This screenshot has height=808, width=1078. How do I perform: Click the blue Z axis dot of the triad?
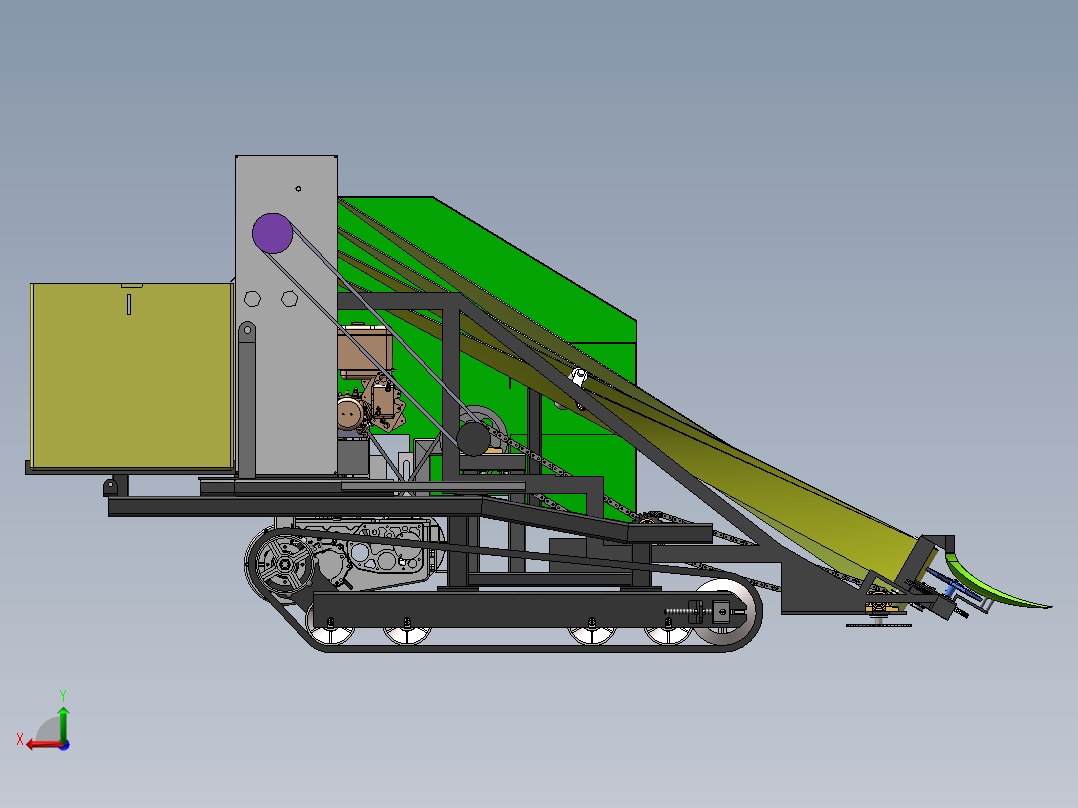point(65,745)
